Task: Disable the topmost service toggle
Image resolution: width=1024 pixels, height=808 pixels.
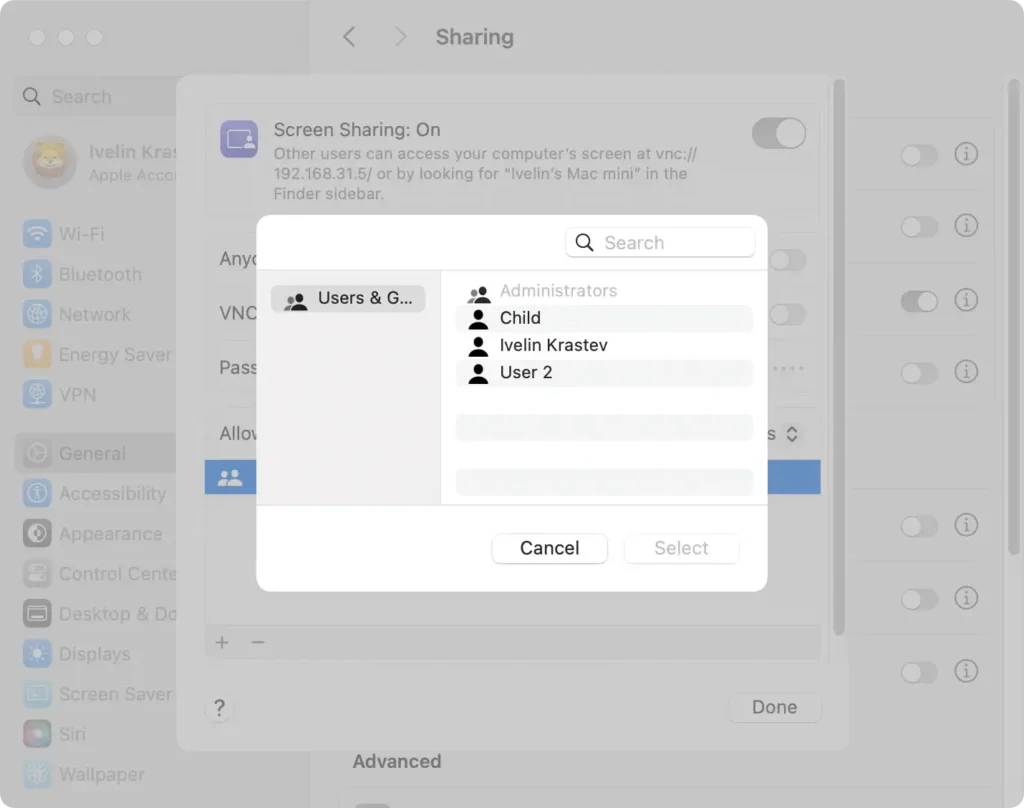Action: 919,155
